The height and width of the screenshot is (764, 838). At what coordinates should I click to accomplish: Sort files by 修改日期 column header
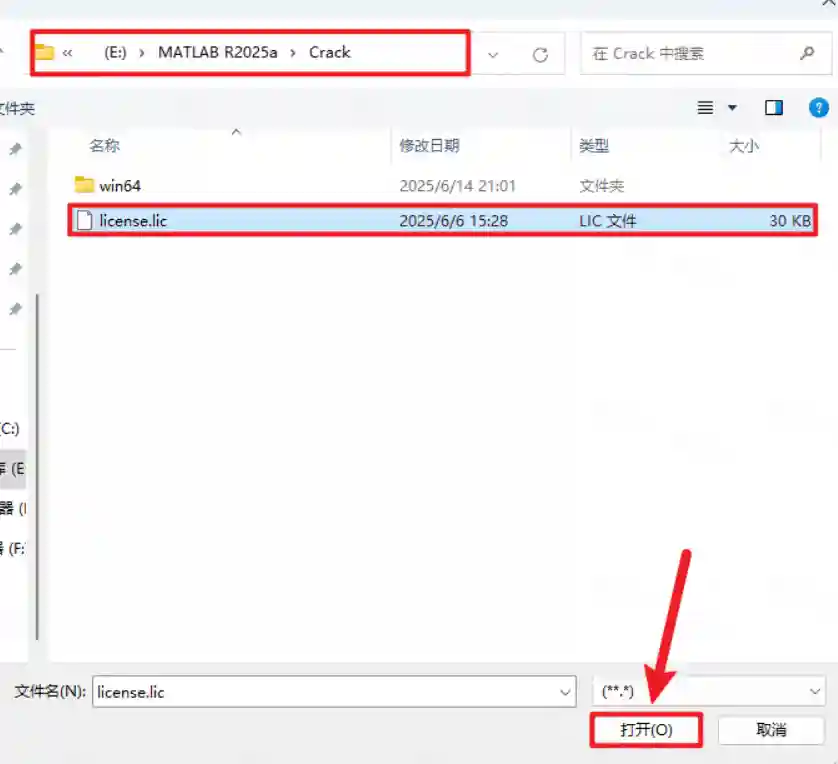click(429, 146)
